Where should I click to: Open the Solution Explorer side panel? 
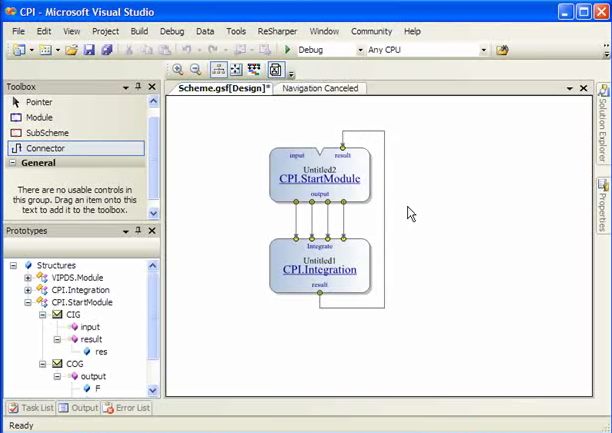[x=603, y=123]
